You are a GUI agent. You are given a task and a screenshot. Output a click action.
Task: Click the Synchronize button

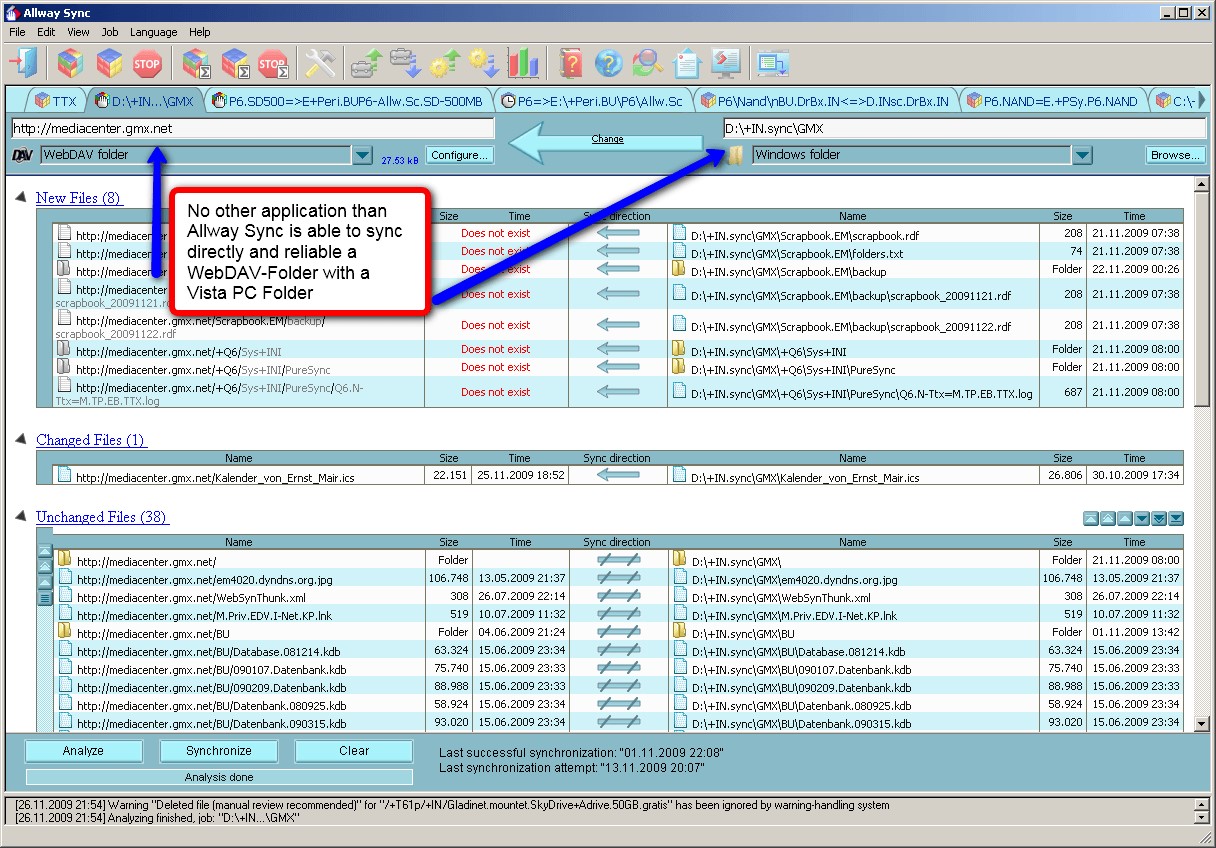coord(219,751)
